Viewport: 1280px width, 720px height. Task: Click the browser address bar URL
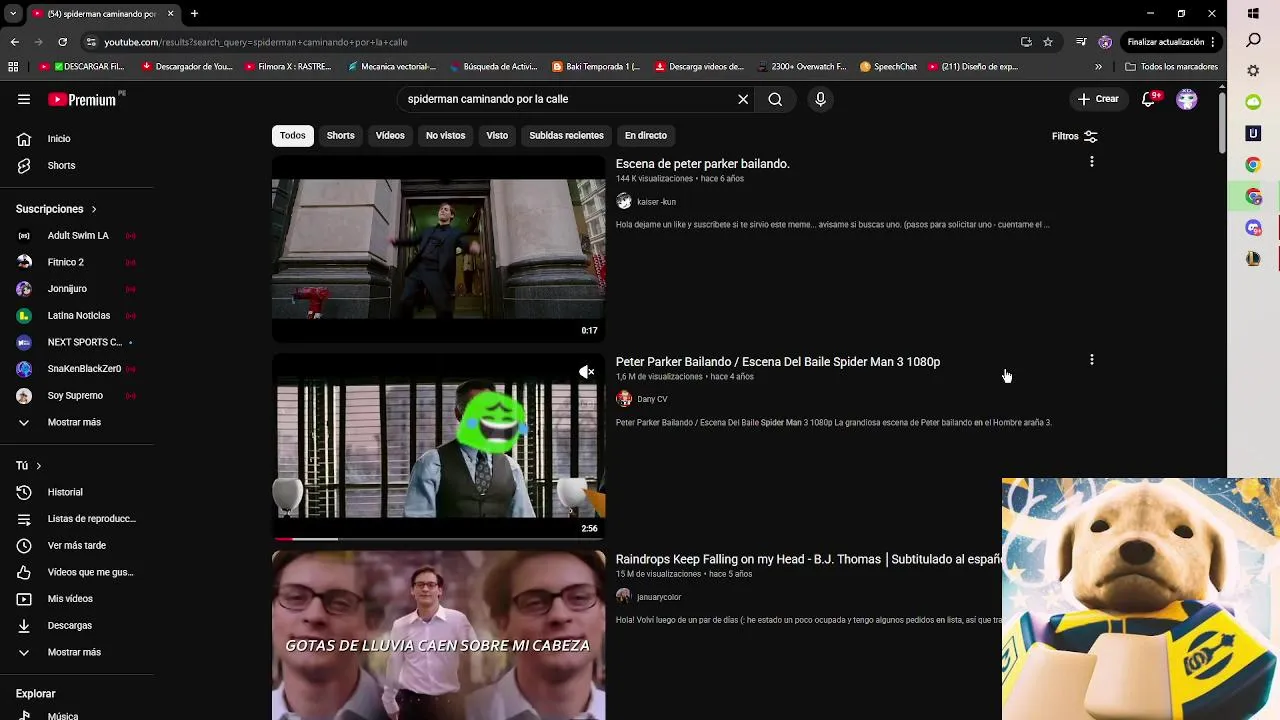pos(256,42)
